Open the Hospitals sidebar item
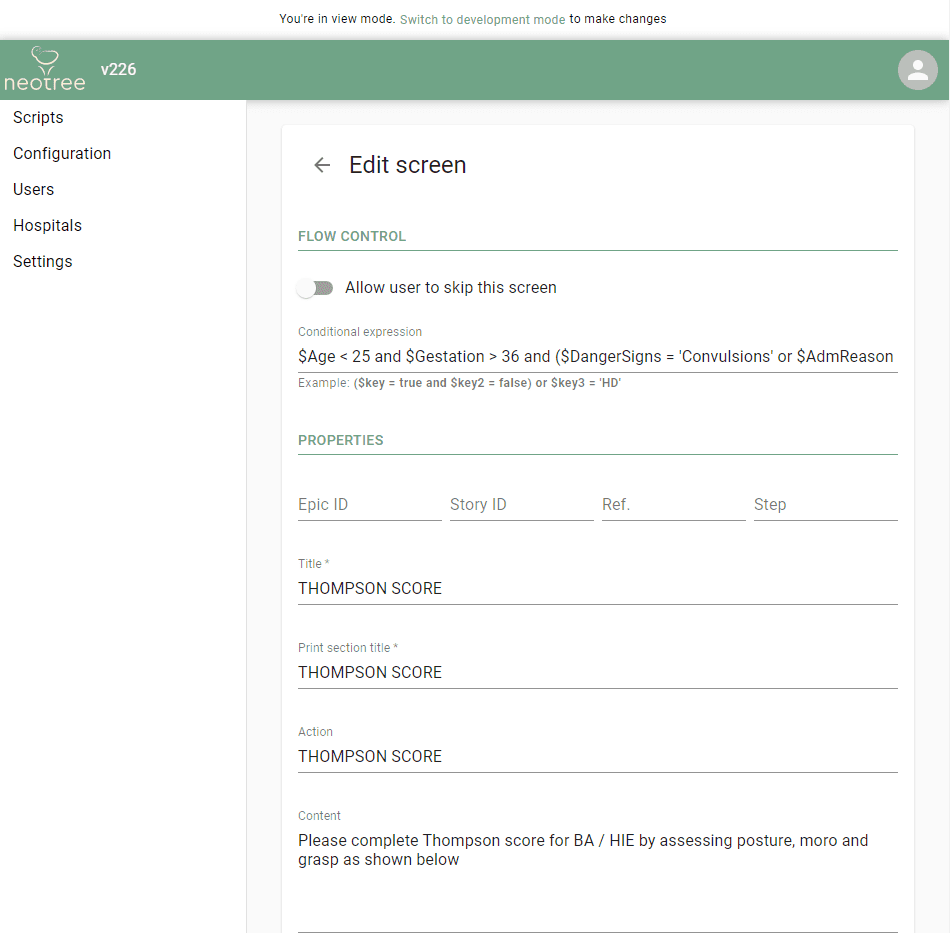This screenshot has height=933, width=950. point(48,226)
